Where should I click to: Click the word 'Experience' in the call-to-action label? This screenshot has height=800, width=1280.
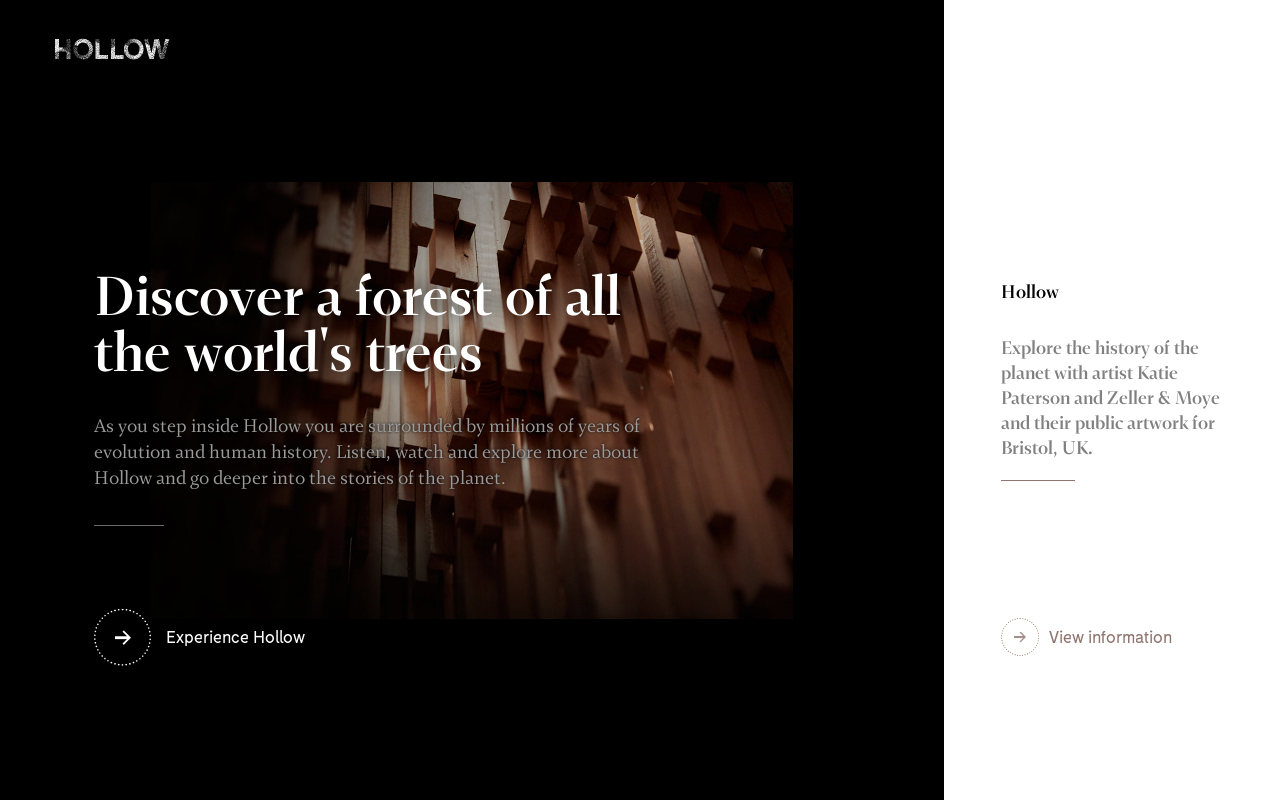click(x=207, y=638)
